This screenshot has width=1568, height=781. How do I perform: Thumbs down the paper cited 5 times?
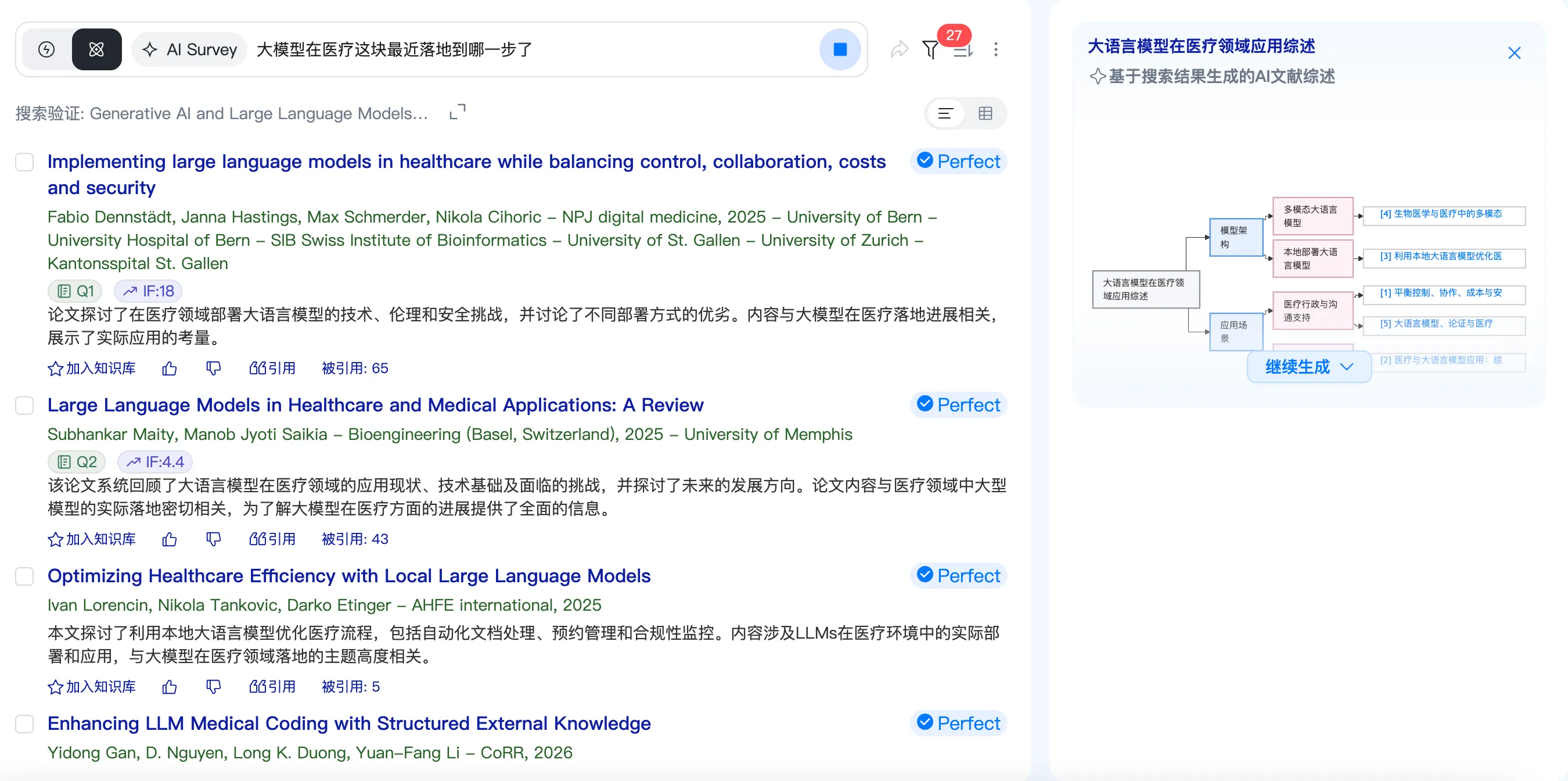[x=213, y=687]
